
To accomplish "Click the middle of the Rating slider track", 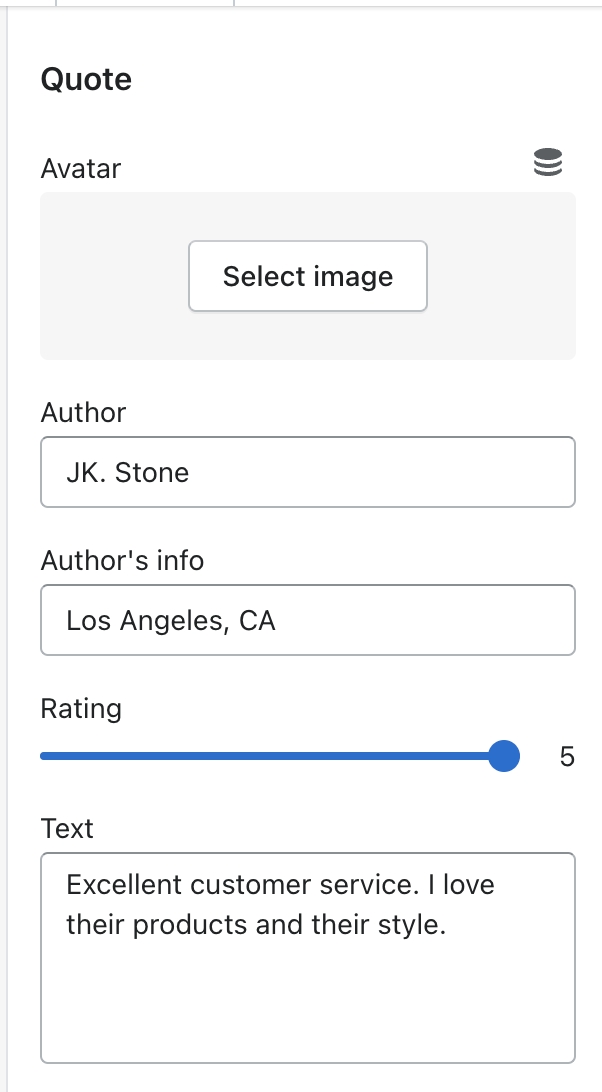I will click(x=270, y=756).
